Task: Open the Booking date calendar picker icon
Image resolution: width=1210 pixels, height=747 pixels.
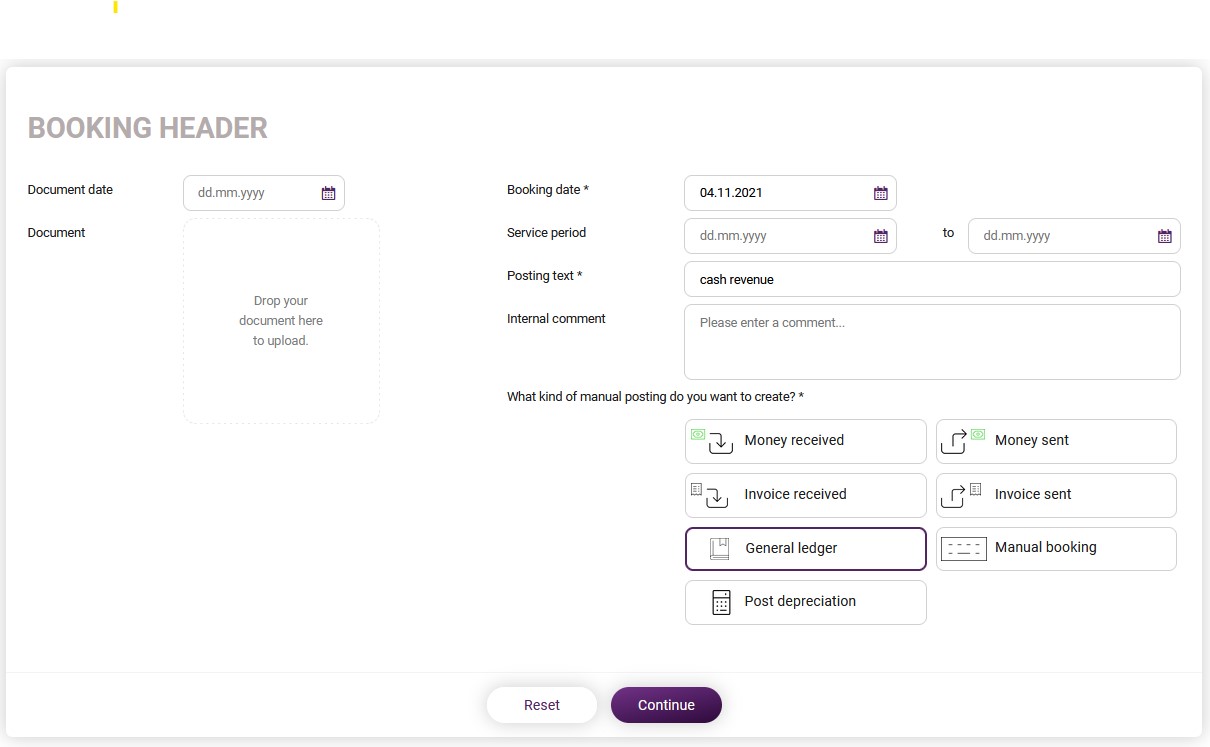Action: point(880,193)
